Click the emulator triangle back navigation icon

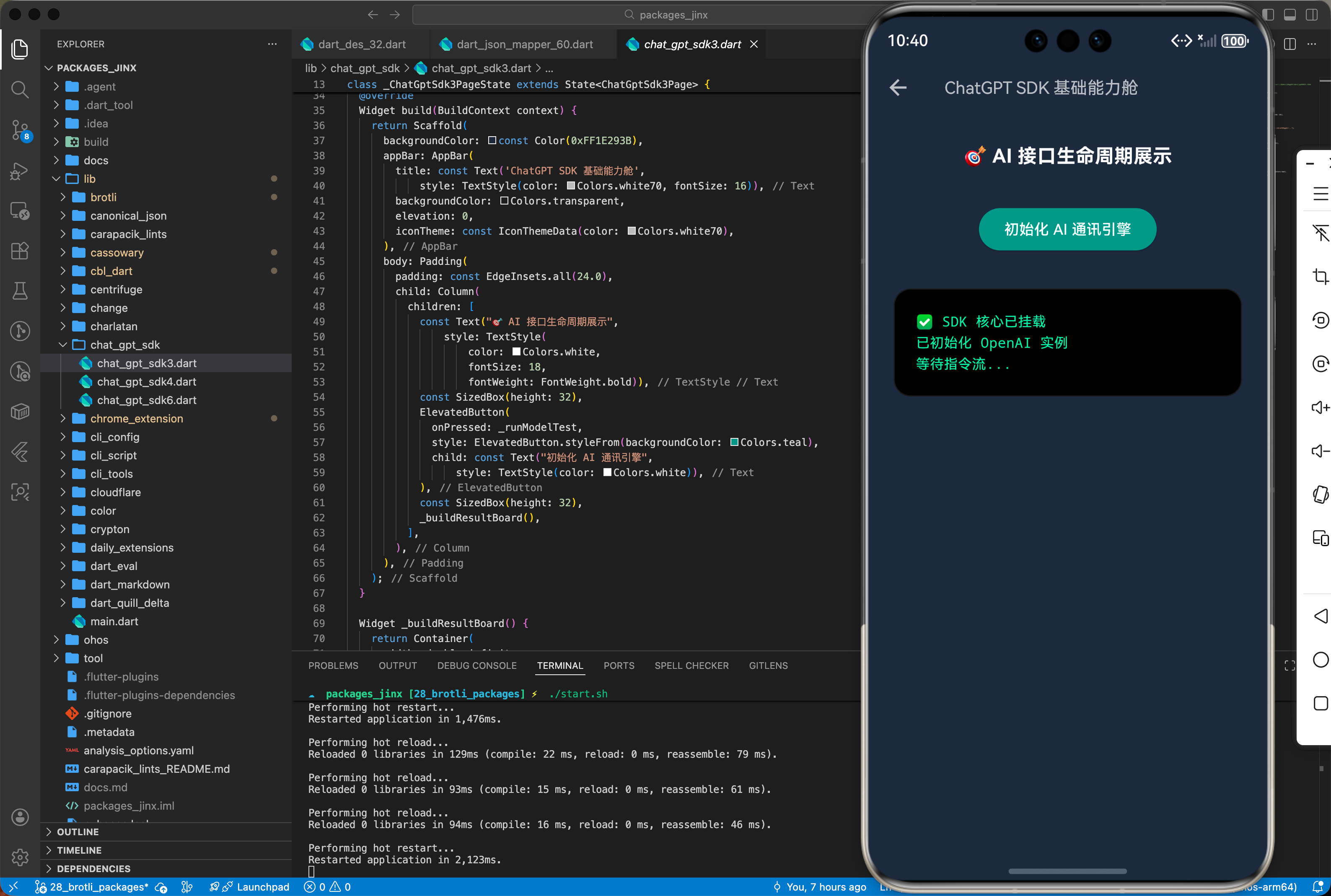[1320, 616]
